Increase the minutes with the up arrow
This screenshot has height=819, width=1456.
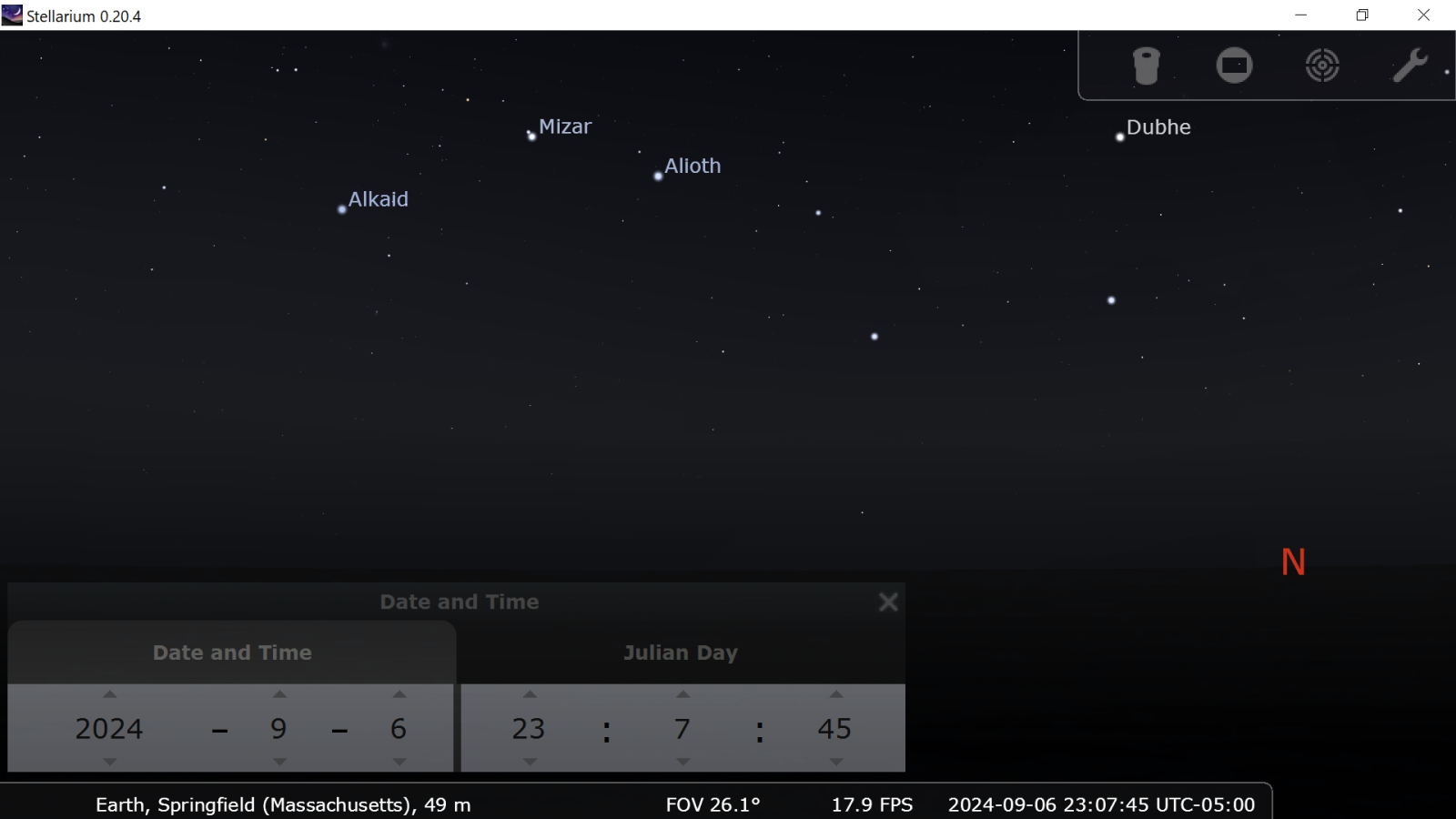tap(682, 695)
